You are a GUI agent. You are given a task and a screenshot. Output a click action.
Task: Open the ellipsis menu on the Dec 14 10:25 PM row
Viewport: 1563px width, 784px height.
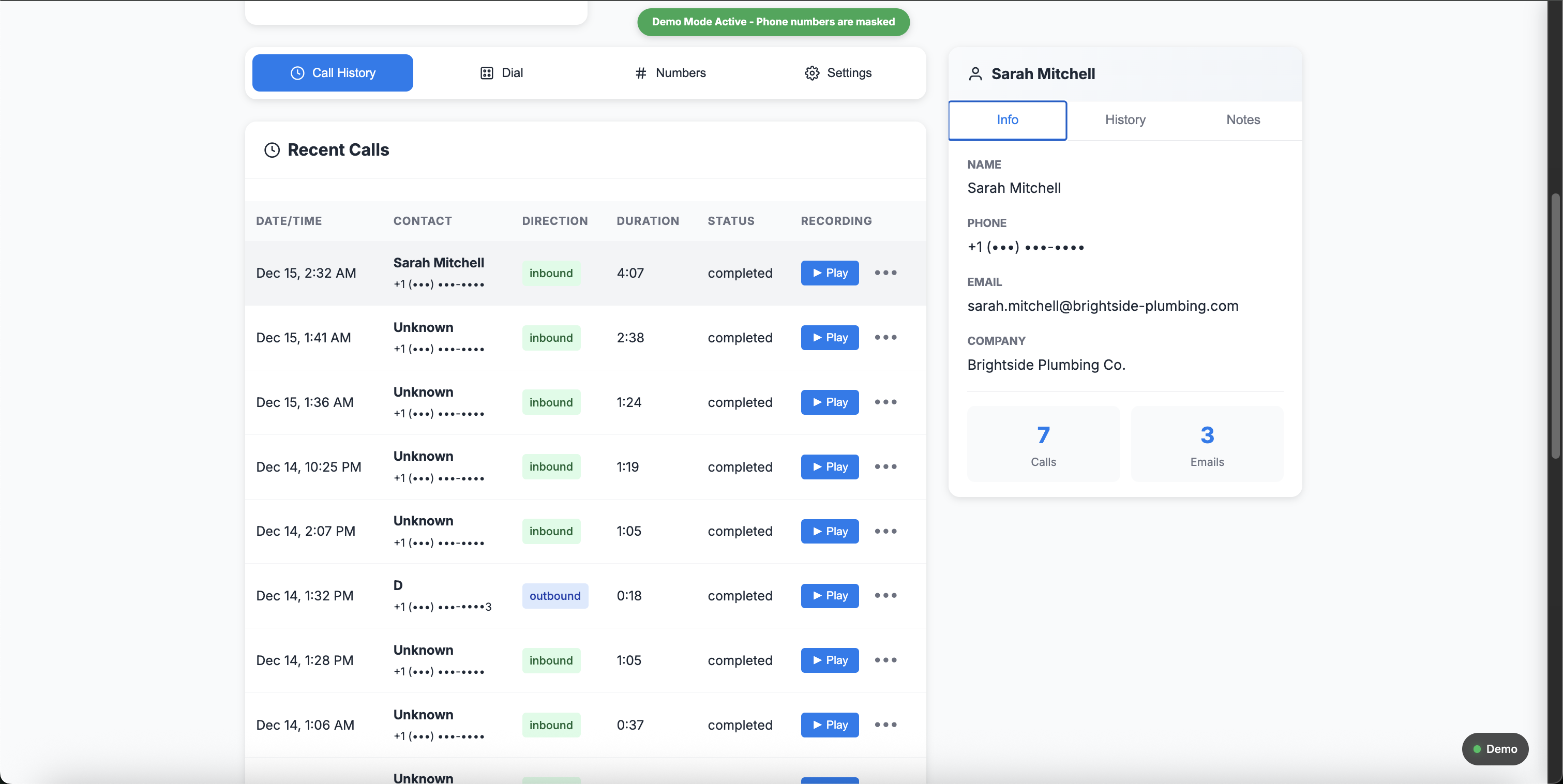[885, 466]
